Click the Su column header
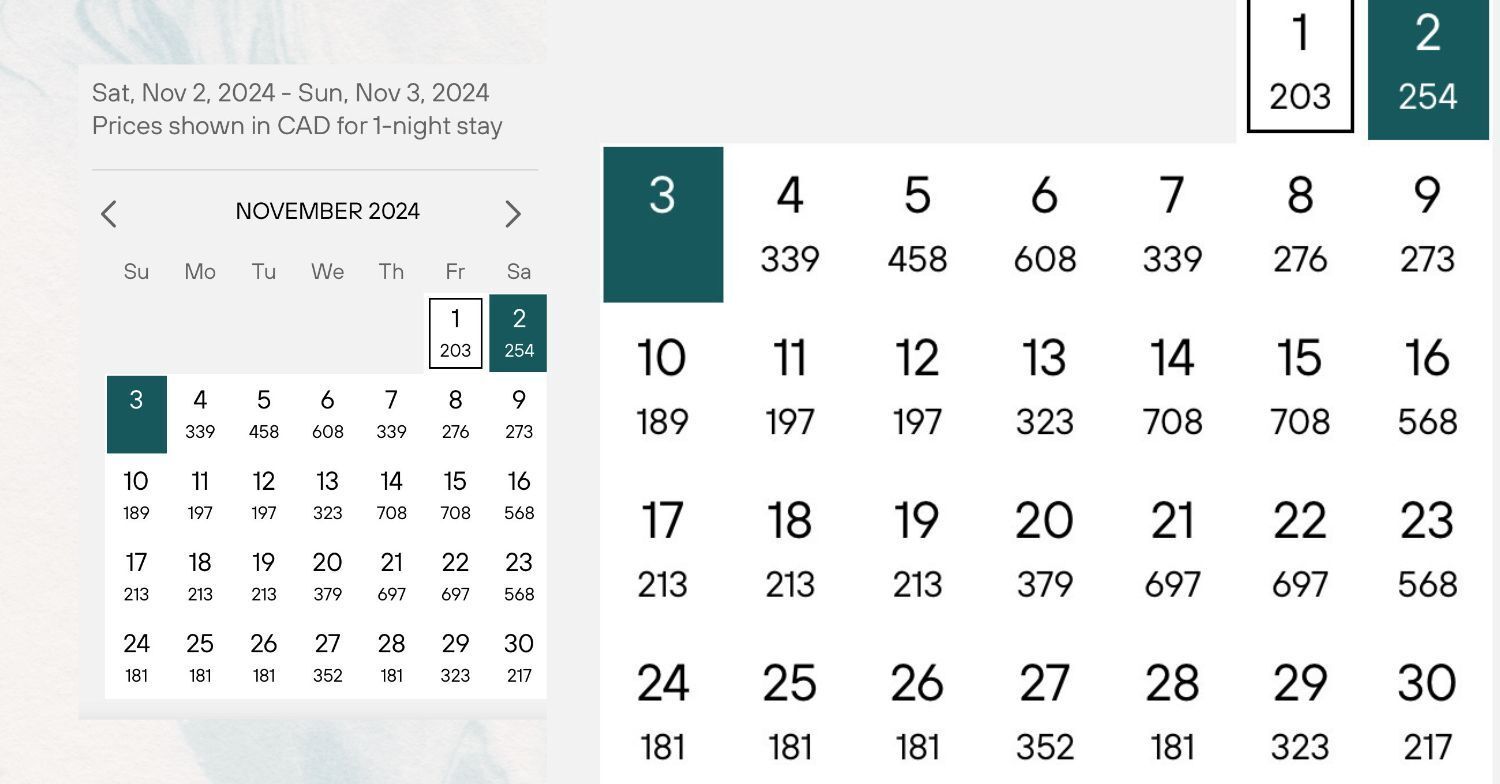The width and height of the screenshot is (1500, 784). click(x=136, y=271)
